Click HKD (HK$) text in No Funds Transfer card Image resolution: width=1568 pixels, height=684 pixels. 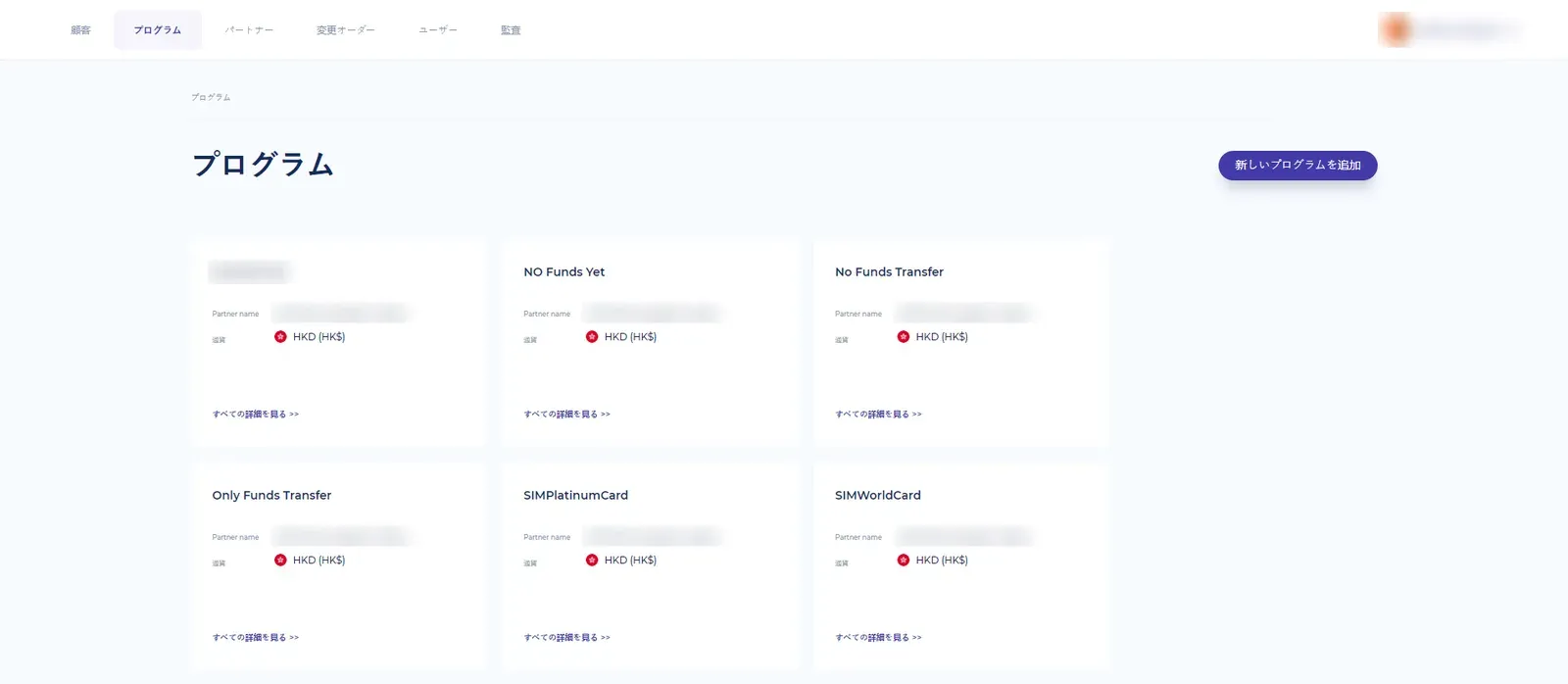[942, 337]
